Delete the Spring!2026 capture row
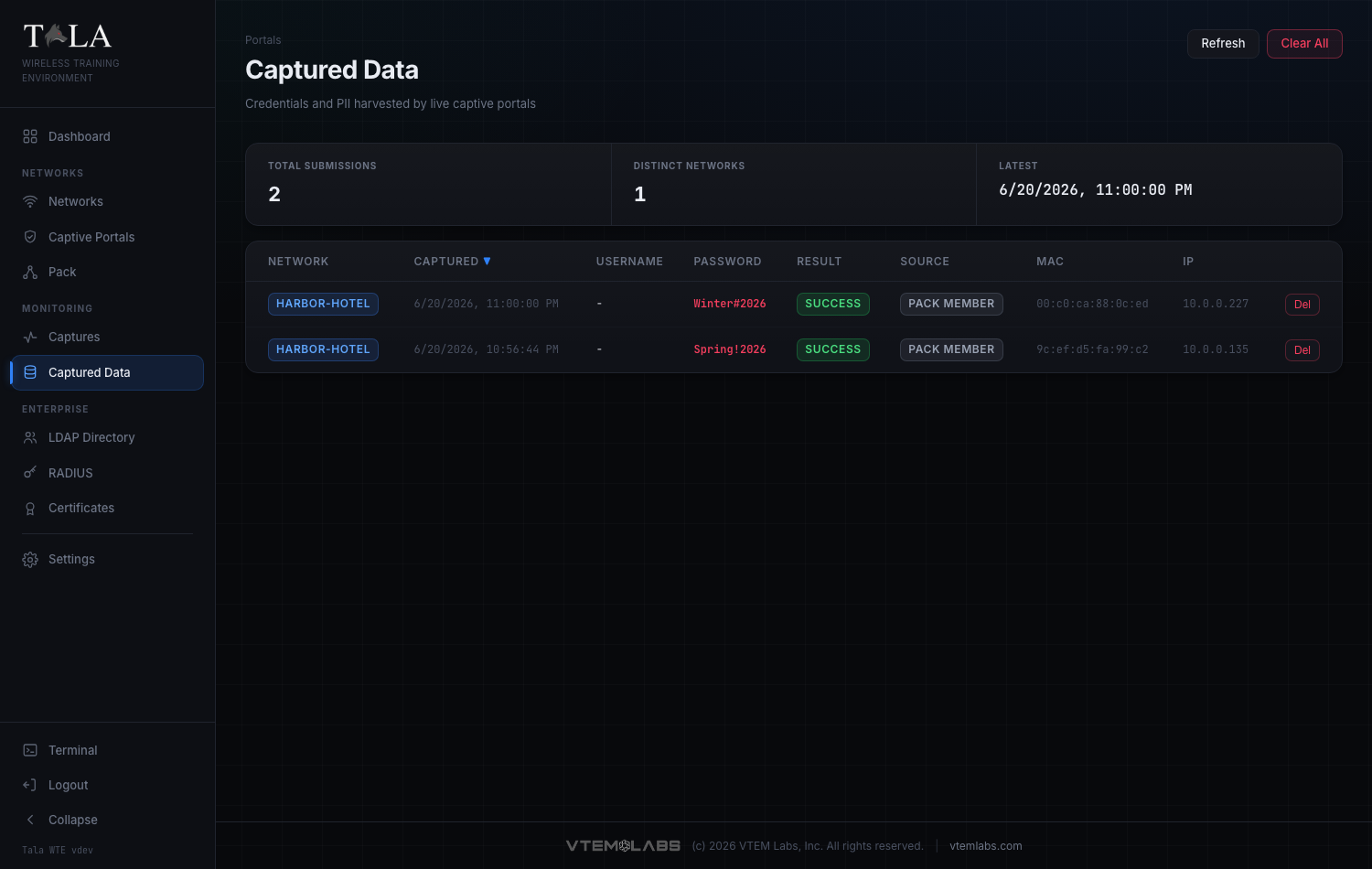This screenshot has height=869, width=1372. 1302,350
